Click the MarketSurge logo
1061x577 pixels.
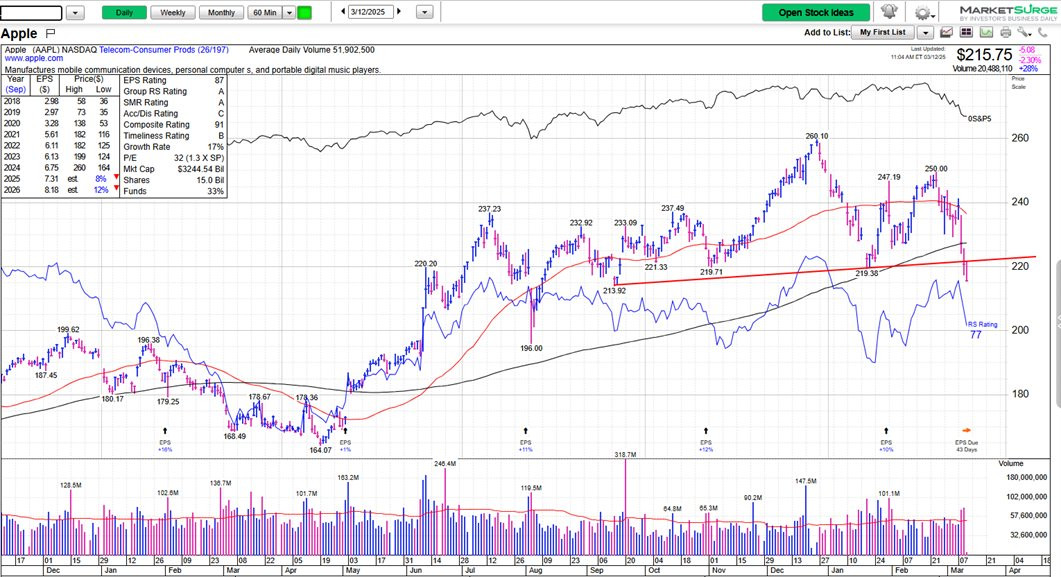click(1008, 12)
